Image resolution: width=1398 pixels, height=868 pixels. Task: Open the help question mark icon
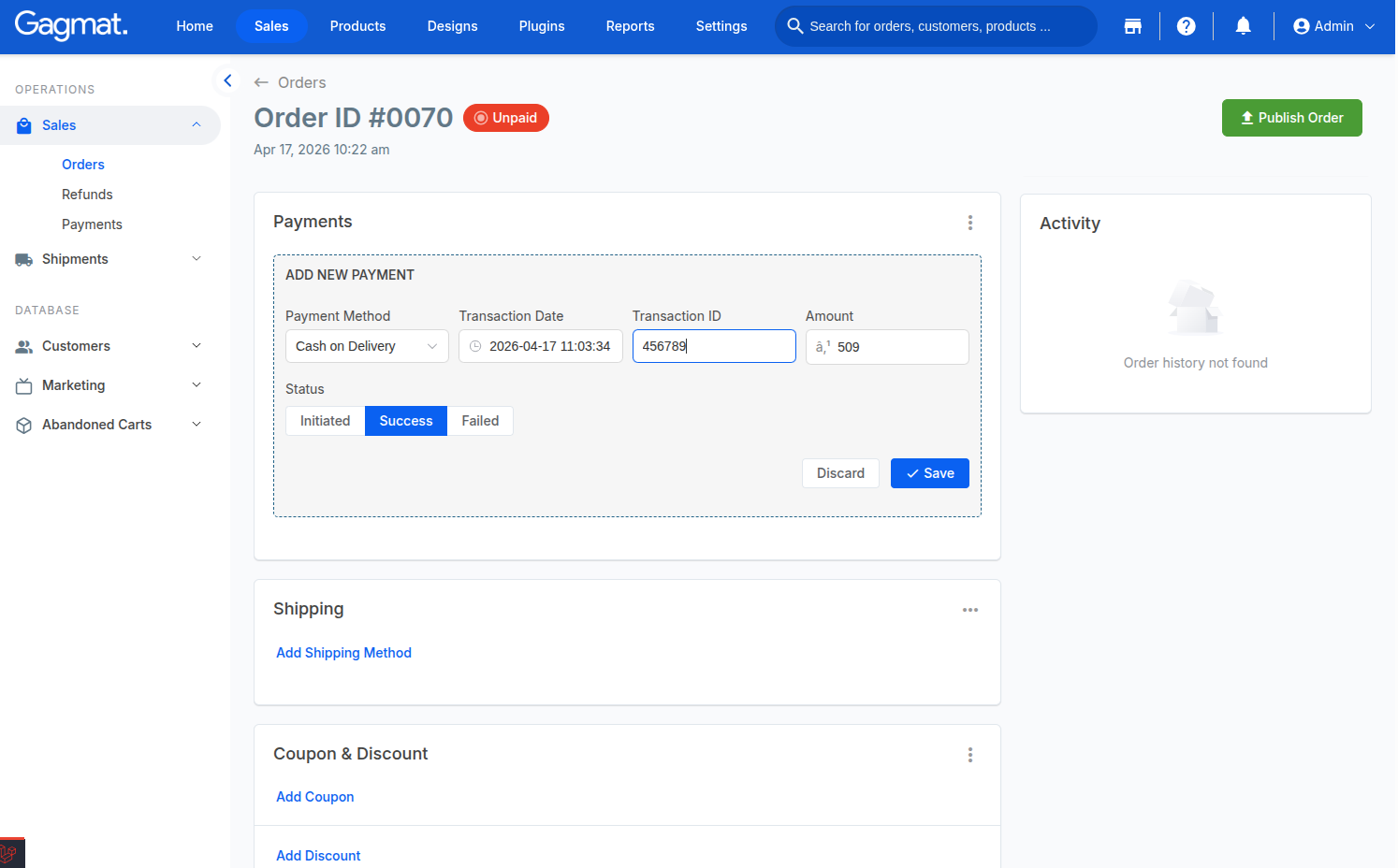pos(1186,26)
